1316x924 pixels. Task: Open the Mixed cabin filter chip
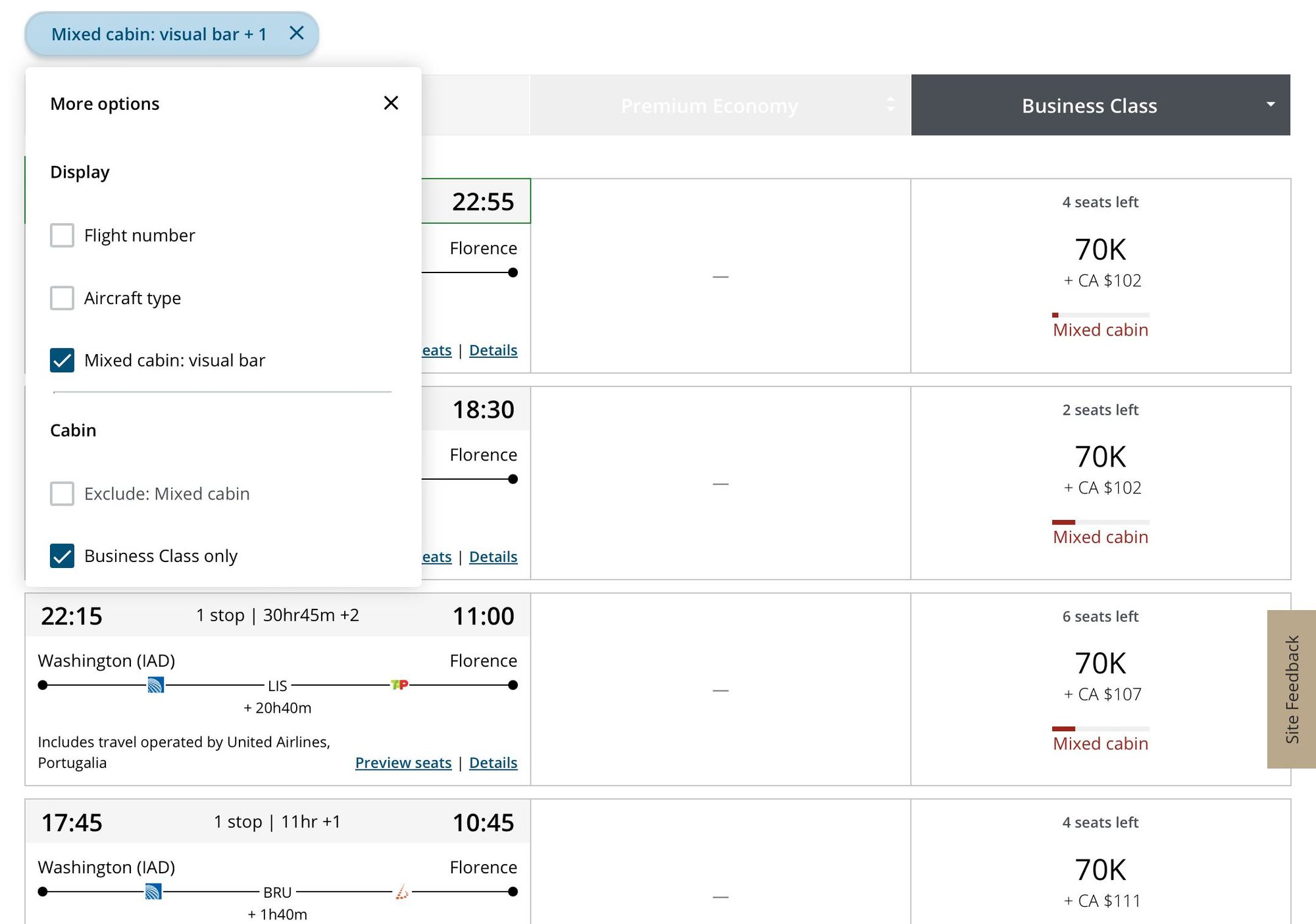tap(159, 34)
